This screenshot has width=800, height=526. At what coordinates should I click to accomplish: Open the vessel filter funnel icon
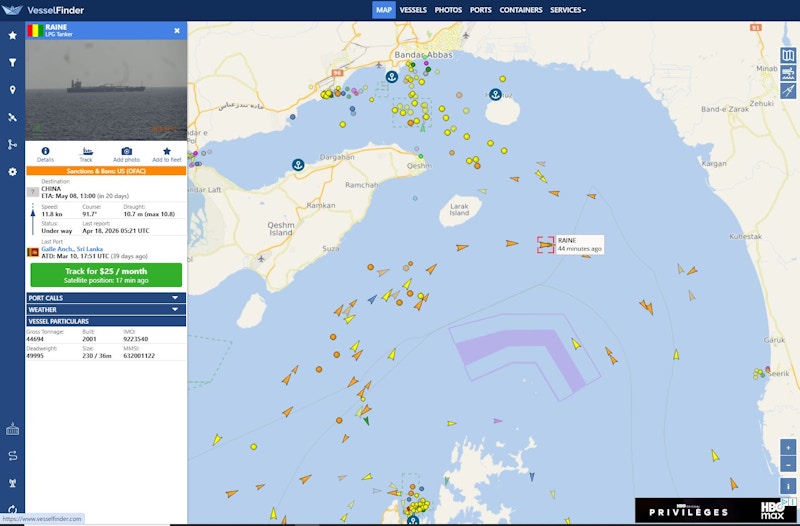12,62
